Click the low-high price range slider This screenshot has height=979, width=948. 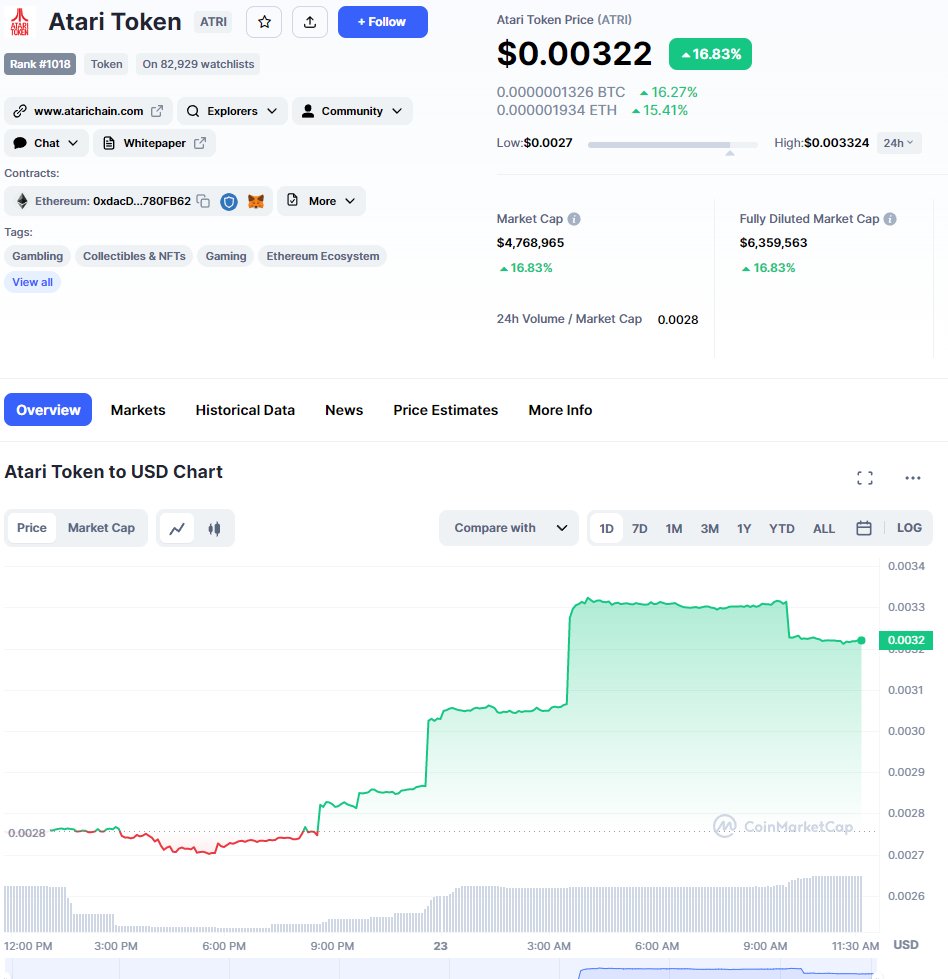[673, 145]
